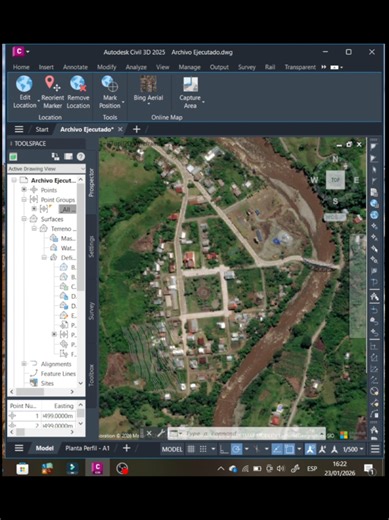389x520 pixels.
Task: Click the green icon in Toolspace header
Action: (13, 157)
